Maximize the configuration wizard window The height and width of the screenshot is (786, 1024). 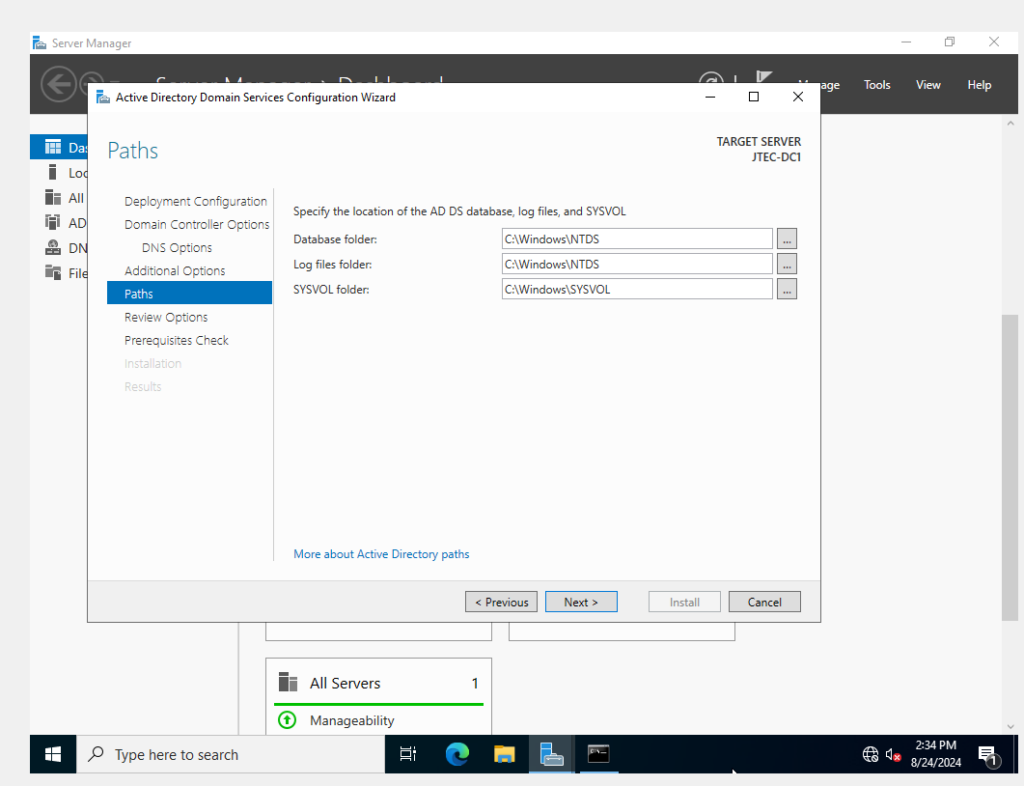coord(754,97)
